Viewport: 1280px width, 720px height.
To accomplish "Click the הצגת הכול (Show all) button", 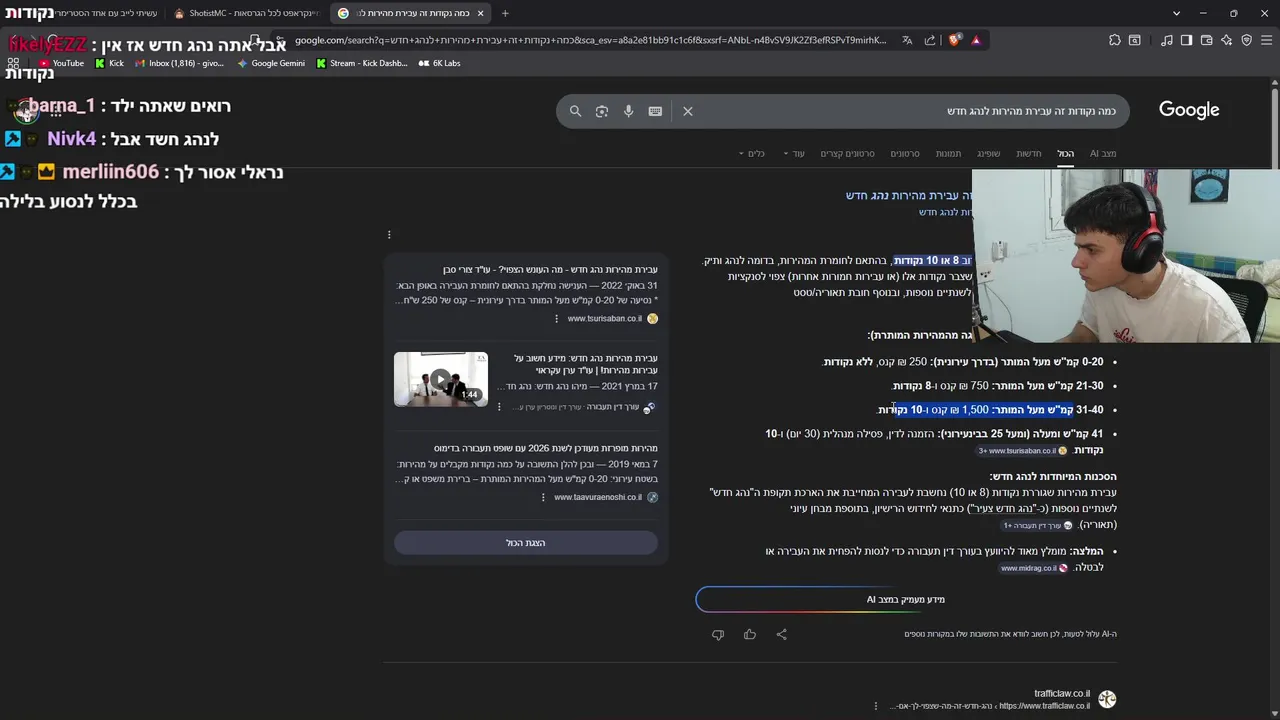I will tap(526, 542).
